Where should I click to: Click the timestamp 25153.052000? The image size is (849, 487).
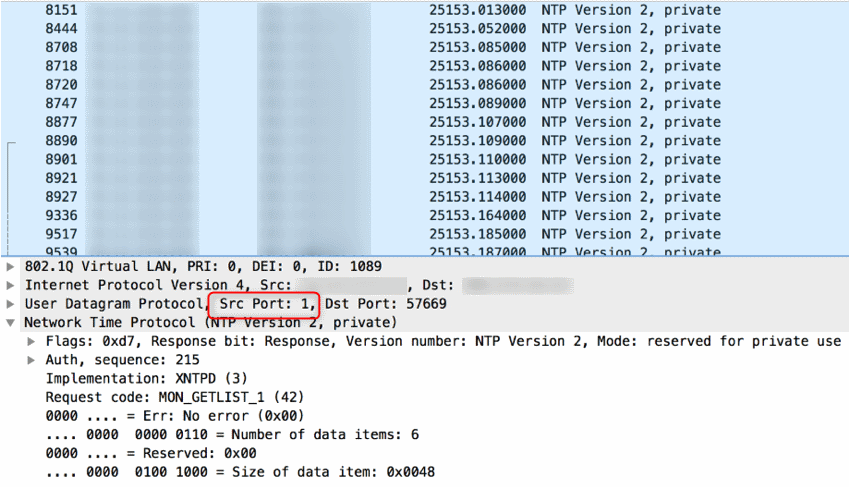click(478, 29)
